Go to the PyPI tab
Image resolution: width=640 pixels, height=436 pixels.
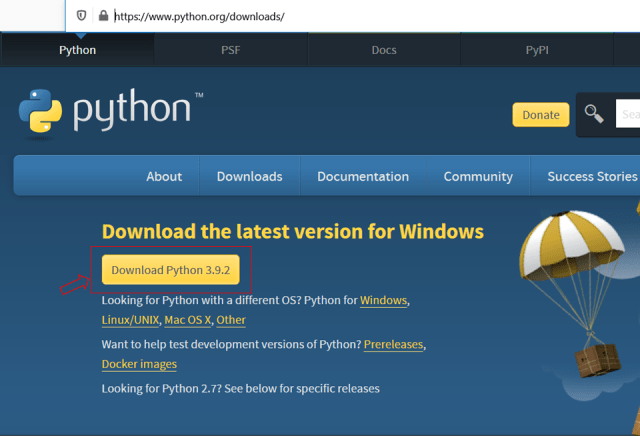click(x=536, y=50)
